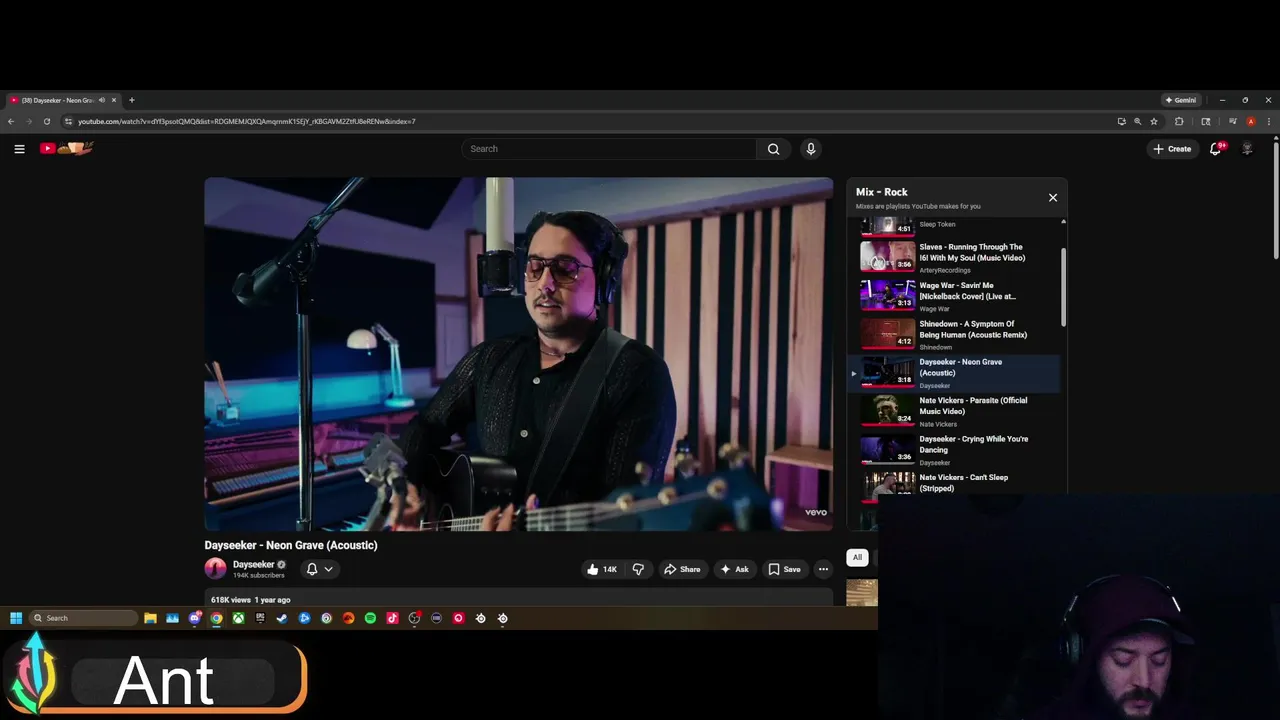
Task: Open File Explorer from the taskbar
Action: point(150,618)
